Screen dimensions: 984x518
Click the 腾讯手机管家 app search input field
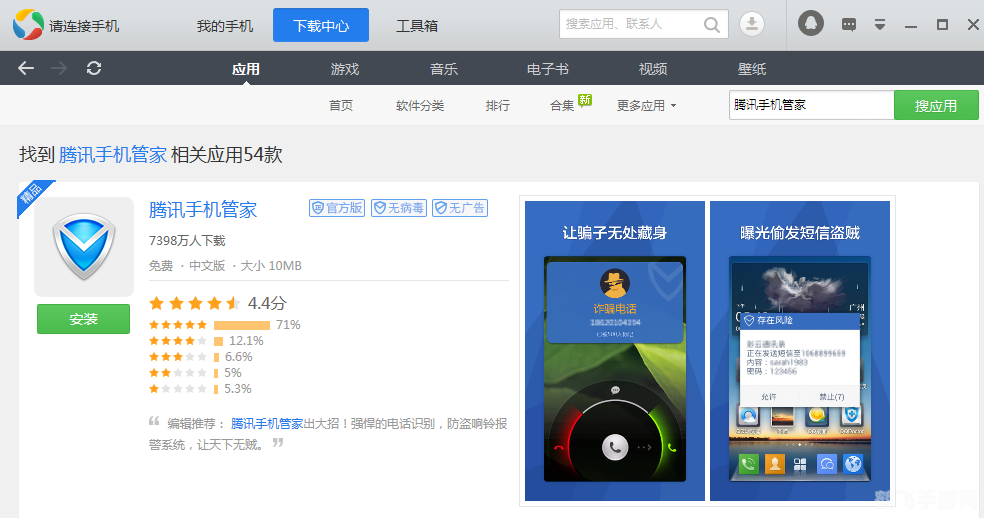[810, 104]
